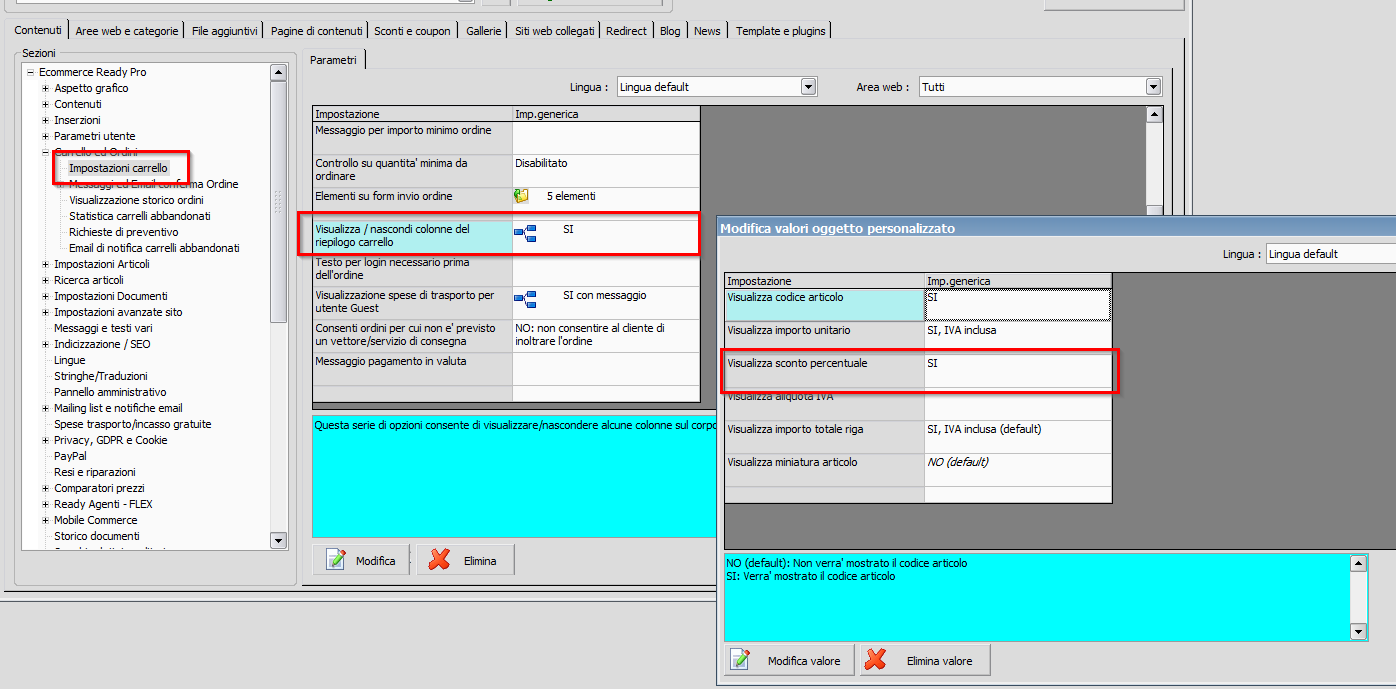1396x689 pixels.
Task: Select the Visualizza sconto percentuale row
Action: pos(918,371)
